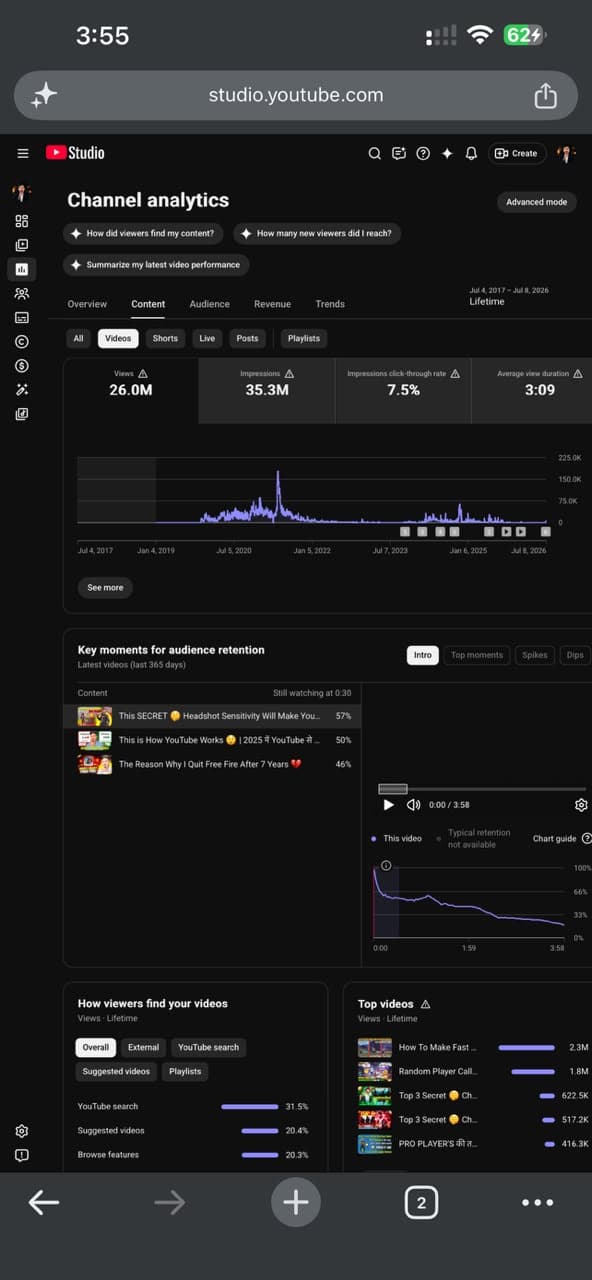Image resolution: width=592 pixels, height=1280 pixels.
Task: Mute the preview video volume icon
Action: 413,805
